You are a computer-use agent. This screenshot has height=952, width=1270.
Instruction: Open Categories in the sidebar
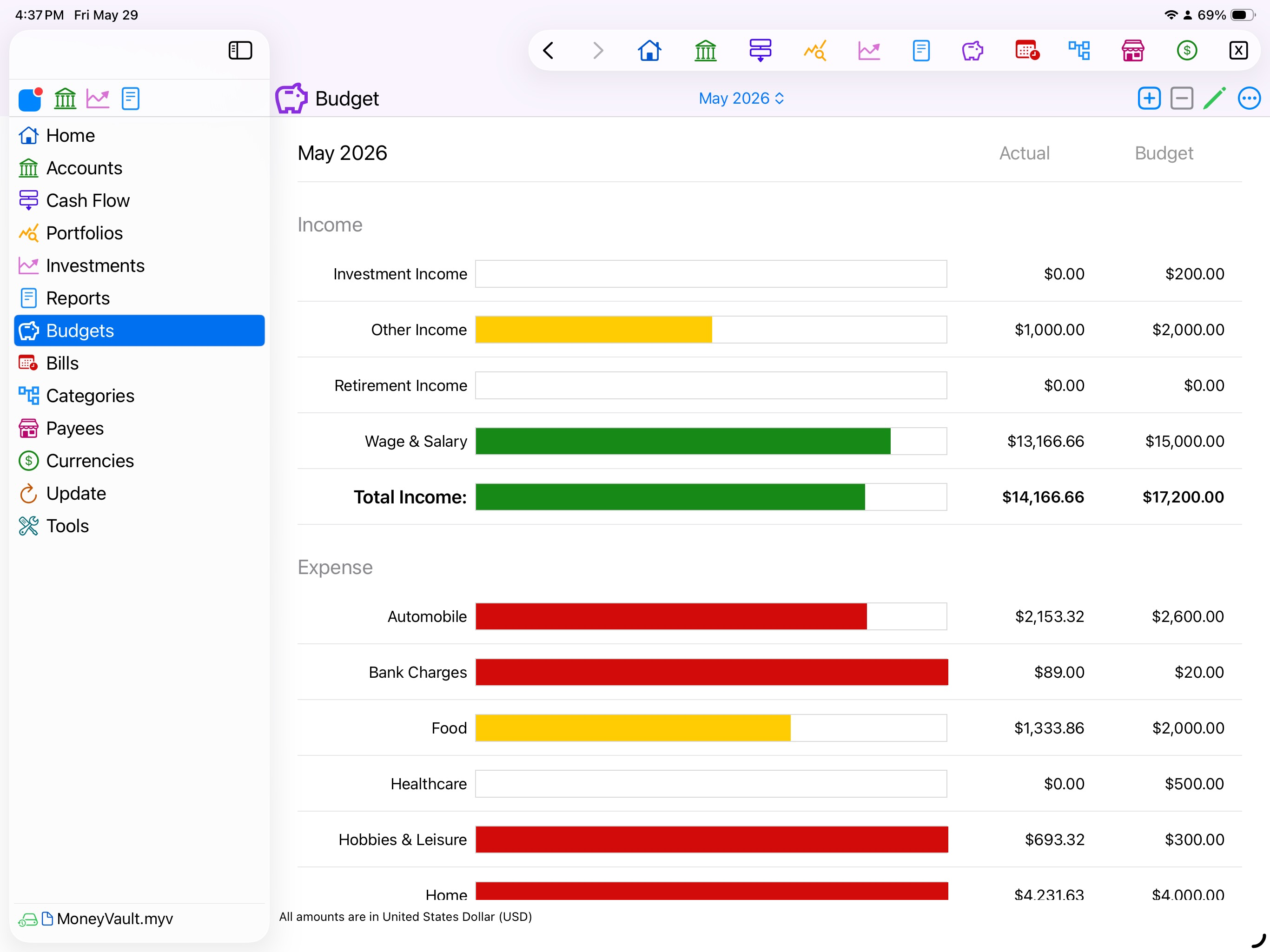139,396
